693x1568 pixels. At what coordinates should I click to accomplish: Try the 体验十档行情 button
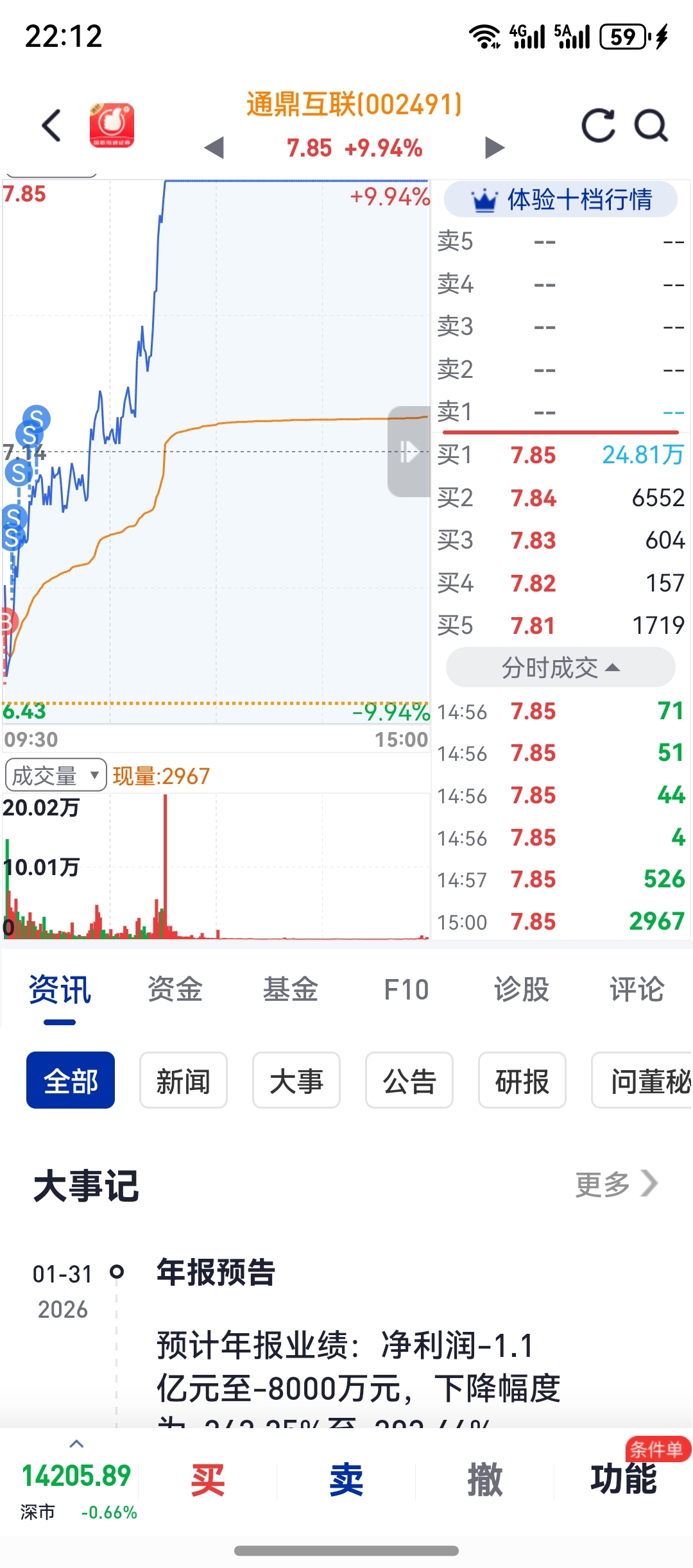coord(560,200)
